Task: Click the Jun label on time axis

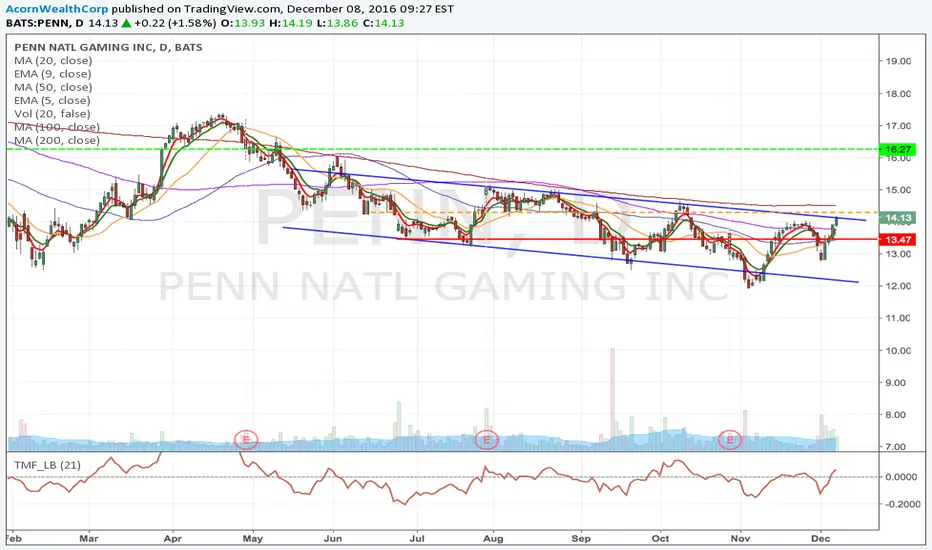Action: (x=333, y=538)
